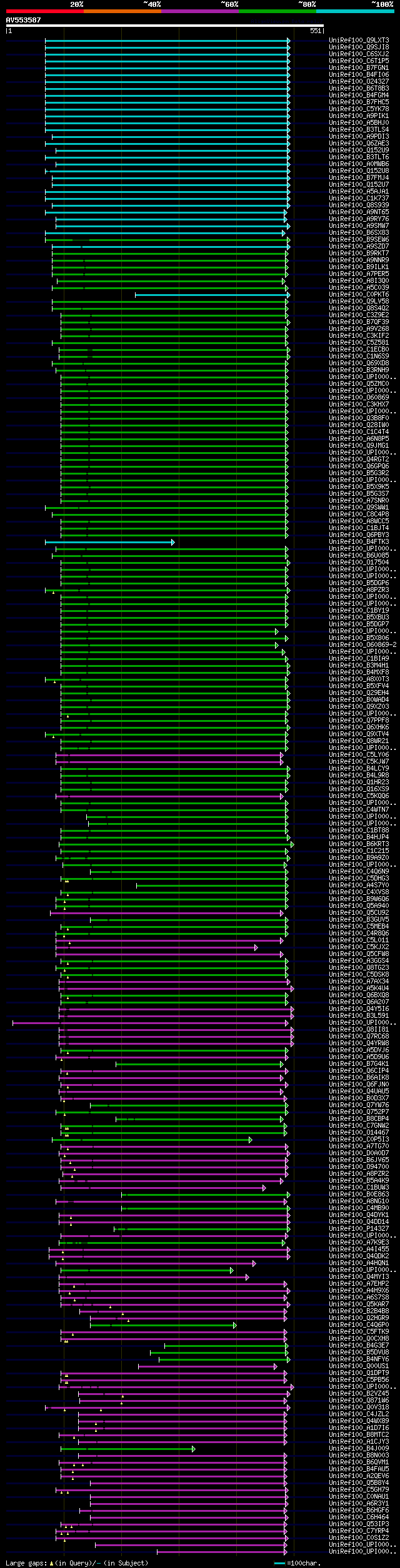The image size is (400, 1568).
Task: Select hit label UniRef100_B9SEW6
Action: click(359, 240)
